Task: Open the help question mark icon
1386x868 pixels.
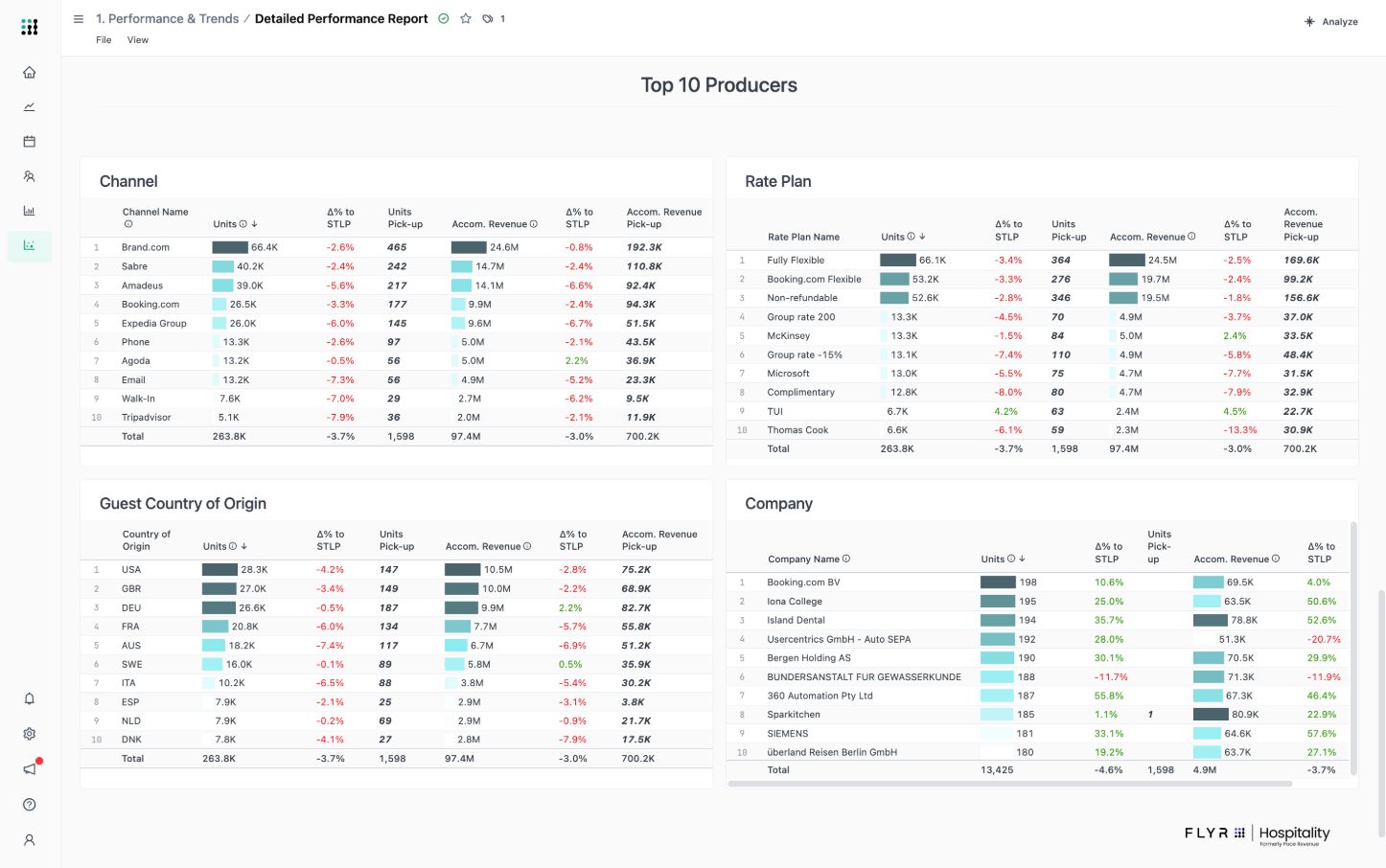Action: tap(30, 805)
